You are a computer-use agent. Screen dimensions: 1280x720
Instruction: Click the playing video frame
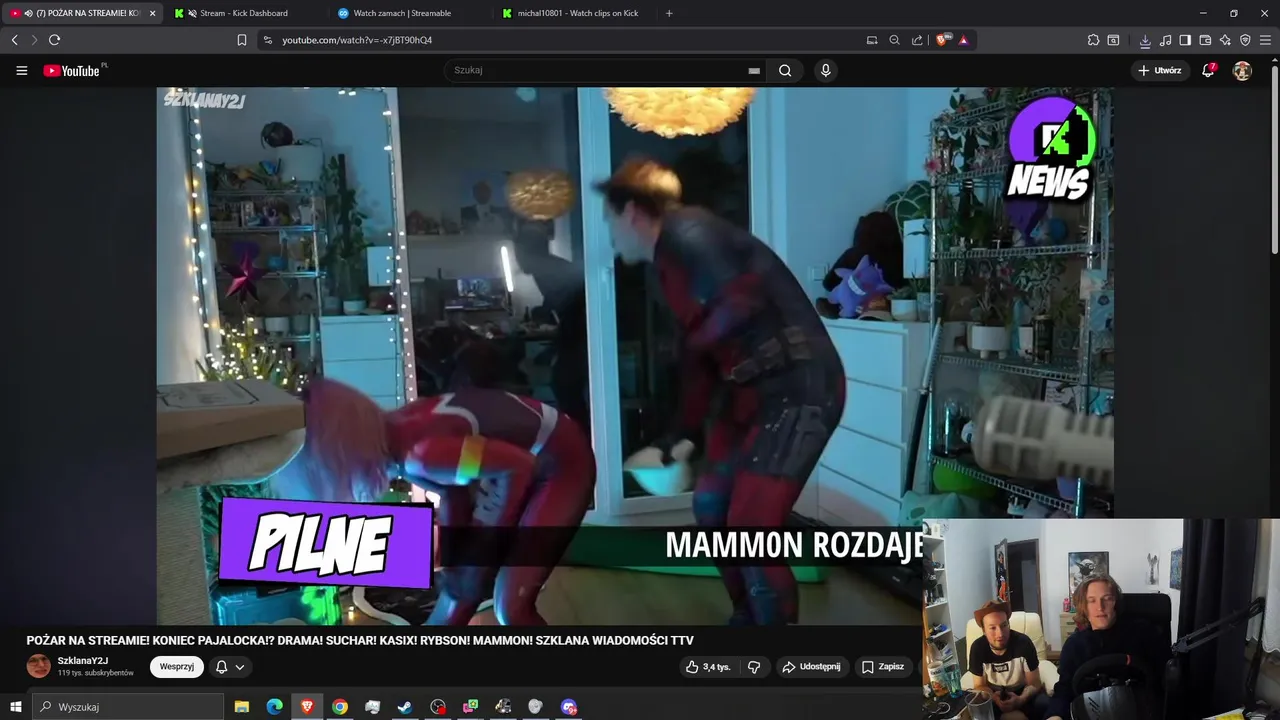pos(635,355)
